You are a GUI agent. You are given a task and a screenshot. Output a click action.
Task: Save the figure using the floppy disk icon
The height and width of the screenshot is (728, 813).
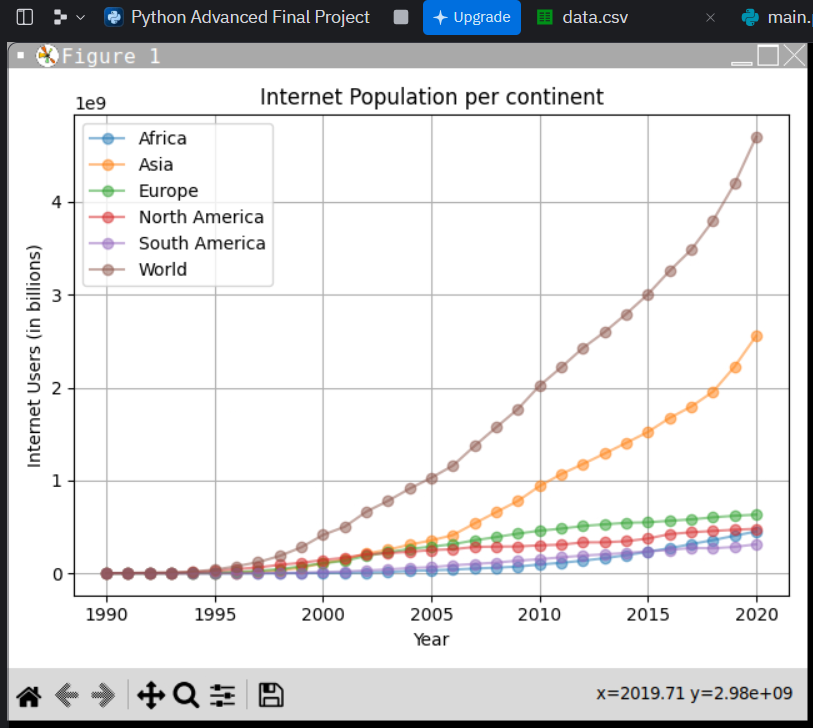(x=269, y=695)
